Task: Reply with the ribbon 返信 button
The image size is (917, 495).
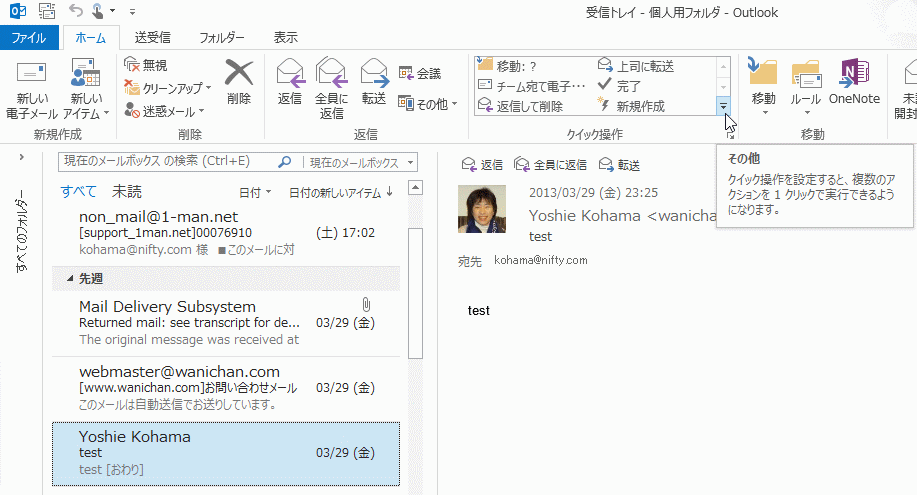Action: point(290,82)
